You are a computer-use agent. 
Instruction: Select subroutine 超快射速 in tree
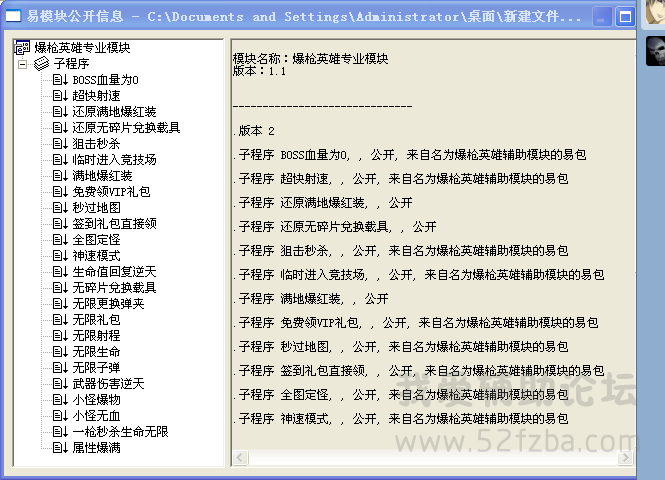(x=96, y=96)
